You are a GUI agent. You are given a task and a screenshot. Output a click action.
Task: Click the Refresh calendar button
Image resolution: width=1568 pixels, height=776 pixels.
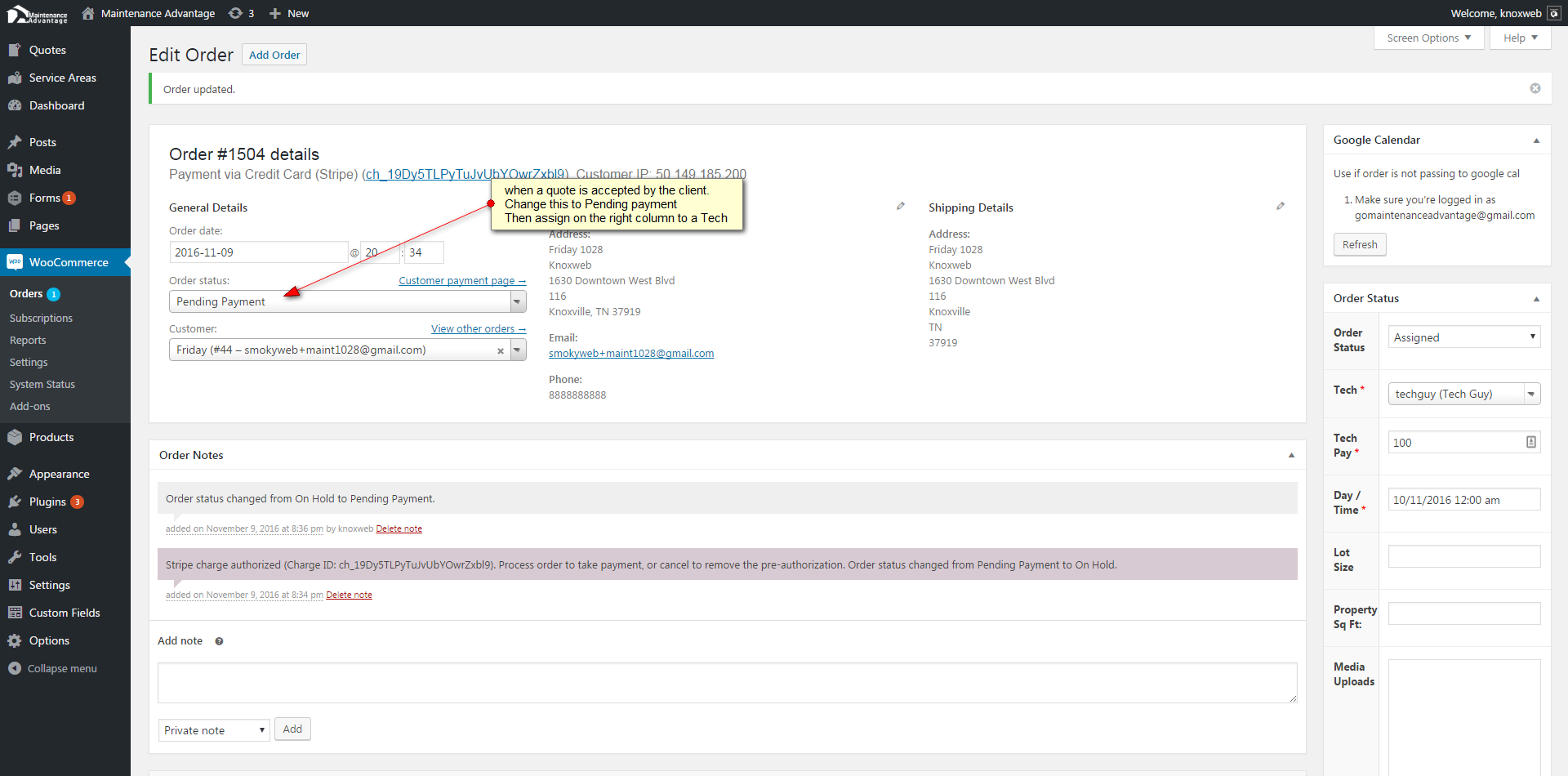click(1360, 244)
